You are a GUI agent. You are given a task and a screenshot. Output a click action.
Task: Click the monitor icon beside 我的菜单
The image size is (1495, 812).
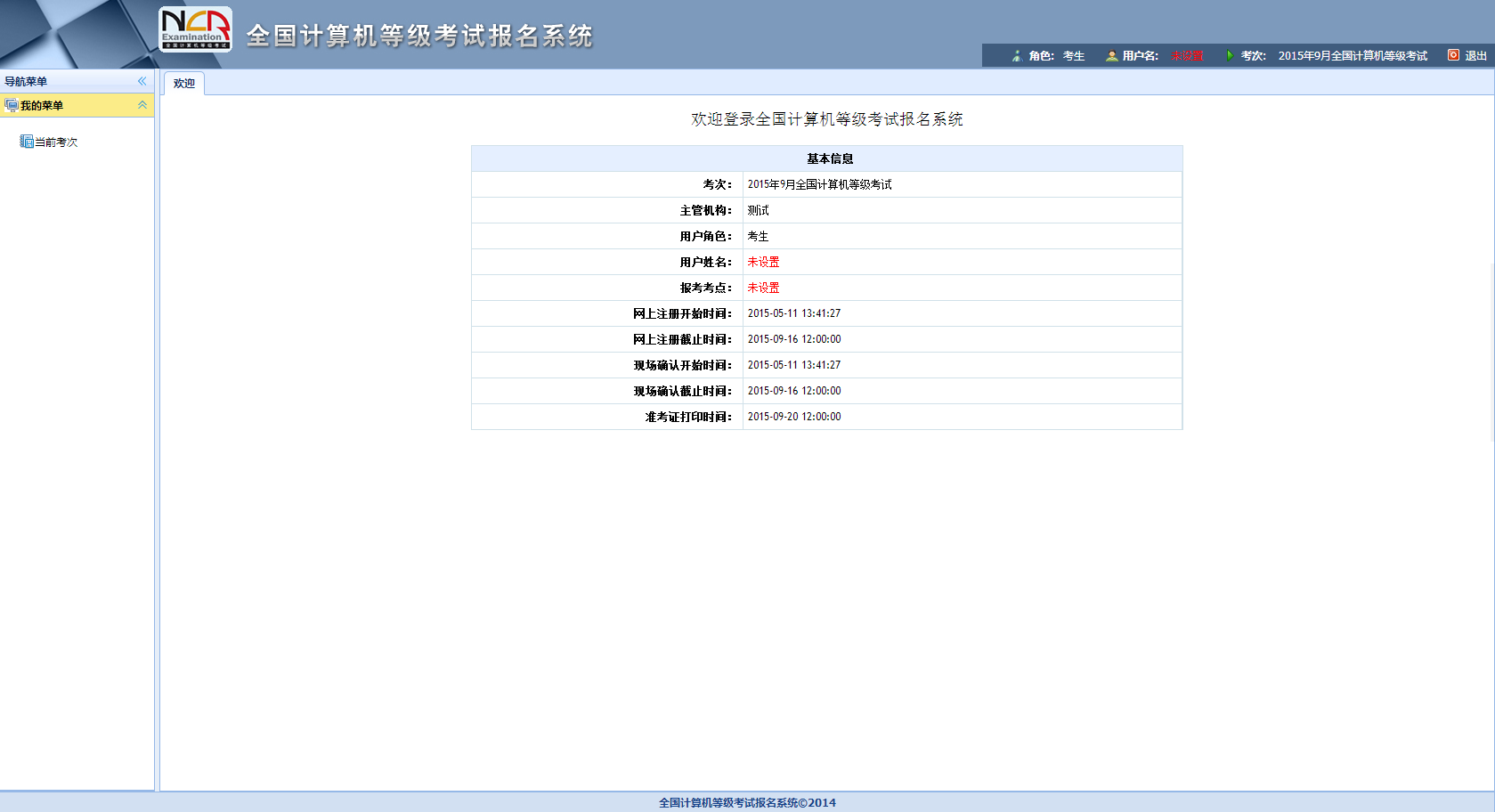pyautogui.click(x=12, y=106)
